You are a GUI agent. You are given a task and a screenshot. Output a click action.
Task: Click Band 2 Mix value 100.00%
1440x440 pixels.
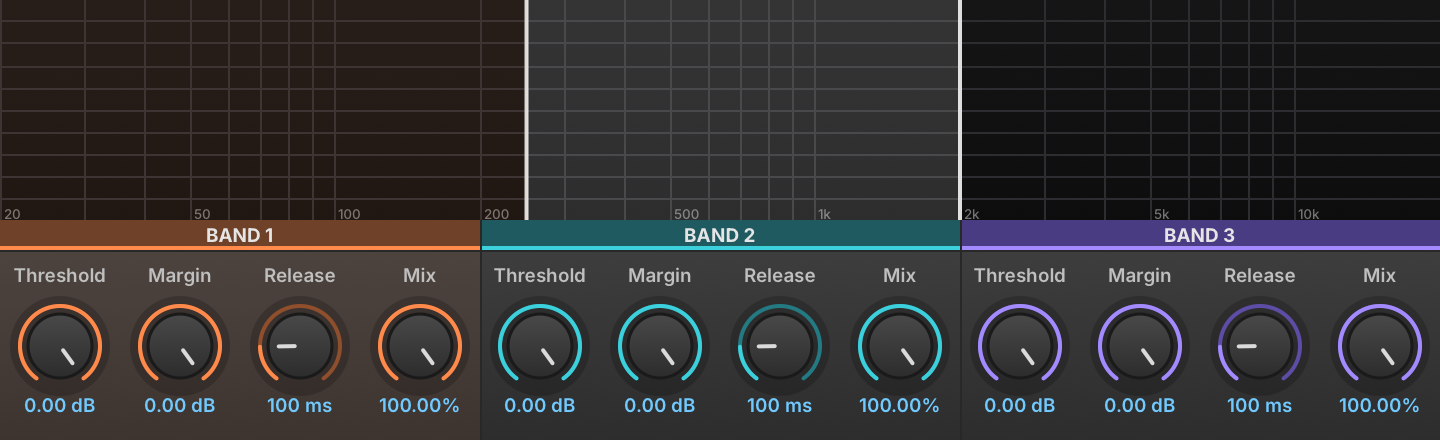pos(900,406)
